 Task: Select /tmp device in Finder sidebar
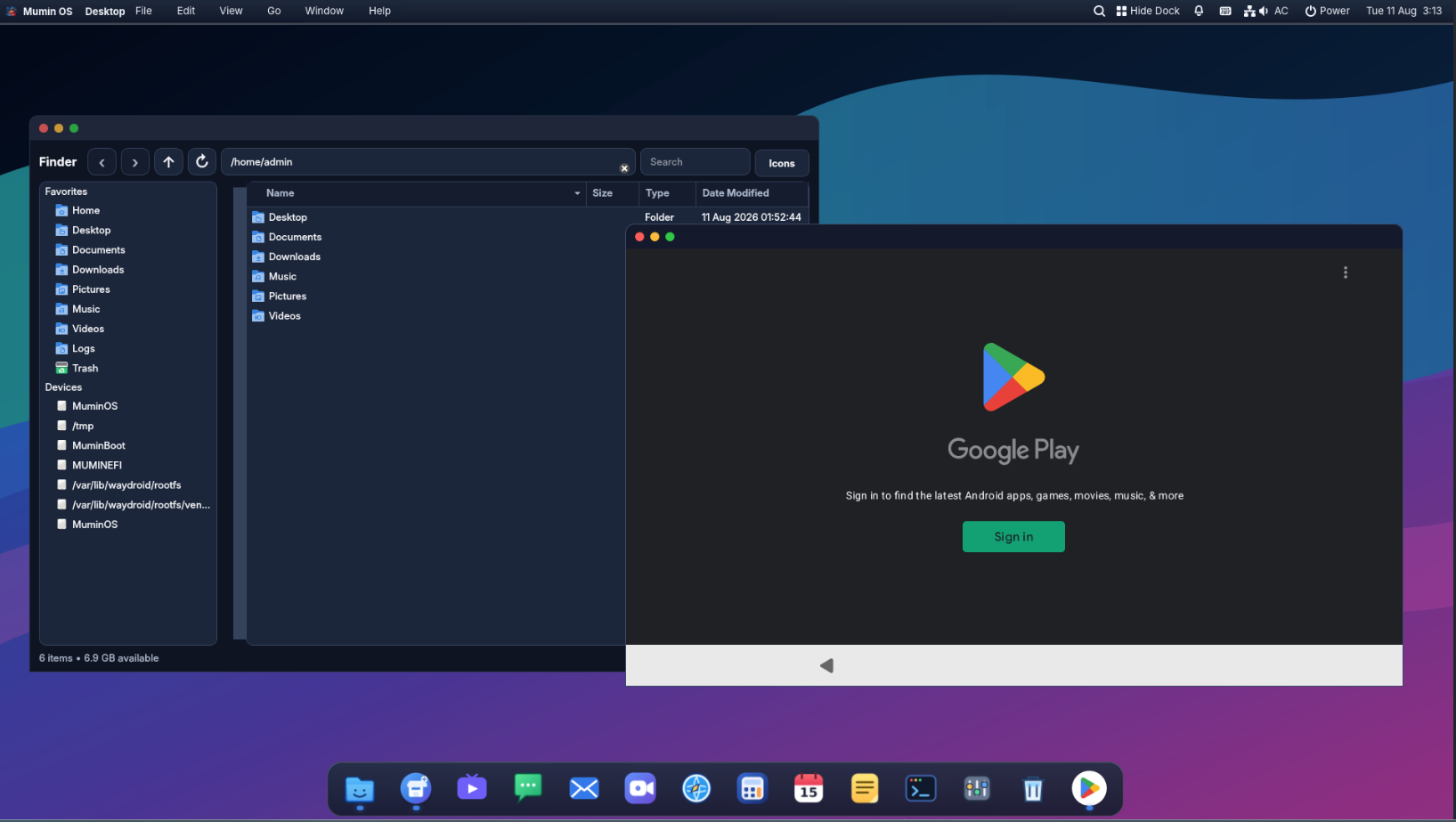pyautogui.click(x=82, y=427)
